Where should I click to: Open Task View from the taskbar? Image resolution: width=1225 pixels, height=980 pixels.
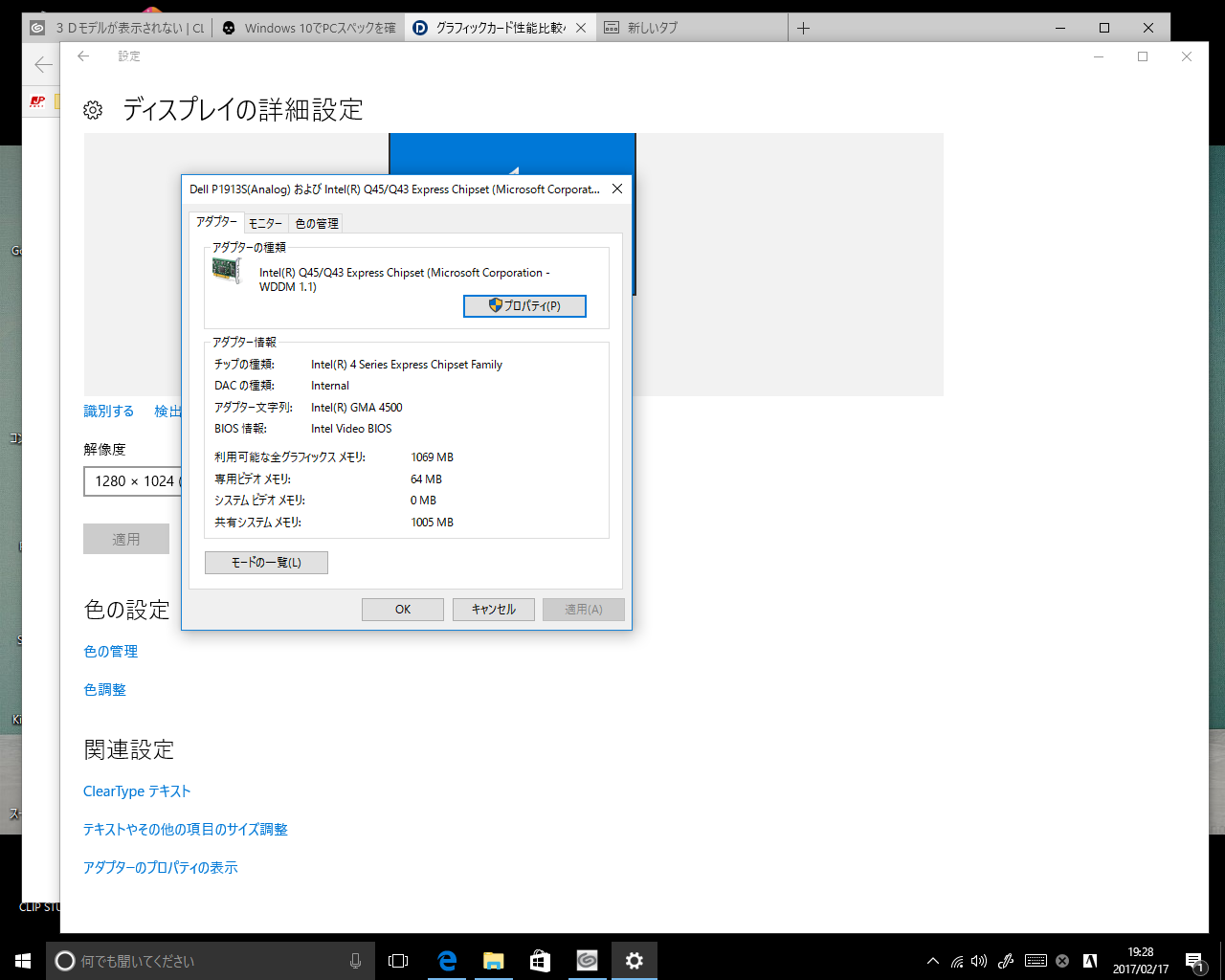(398, 961)
